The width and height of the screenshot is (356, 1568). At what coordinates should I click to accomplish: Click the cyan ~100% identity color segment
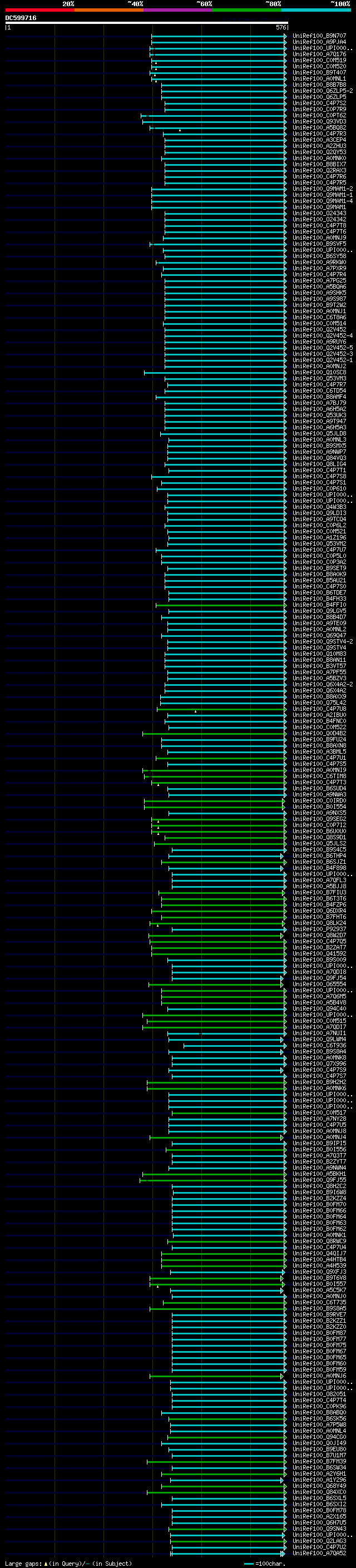click(316, 10)
